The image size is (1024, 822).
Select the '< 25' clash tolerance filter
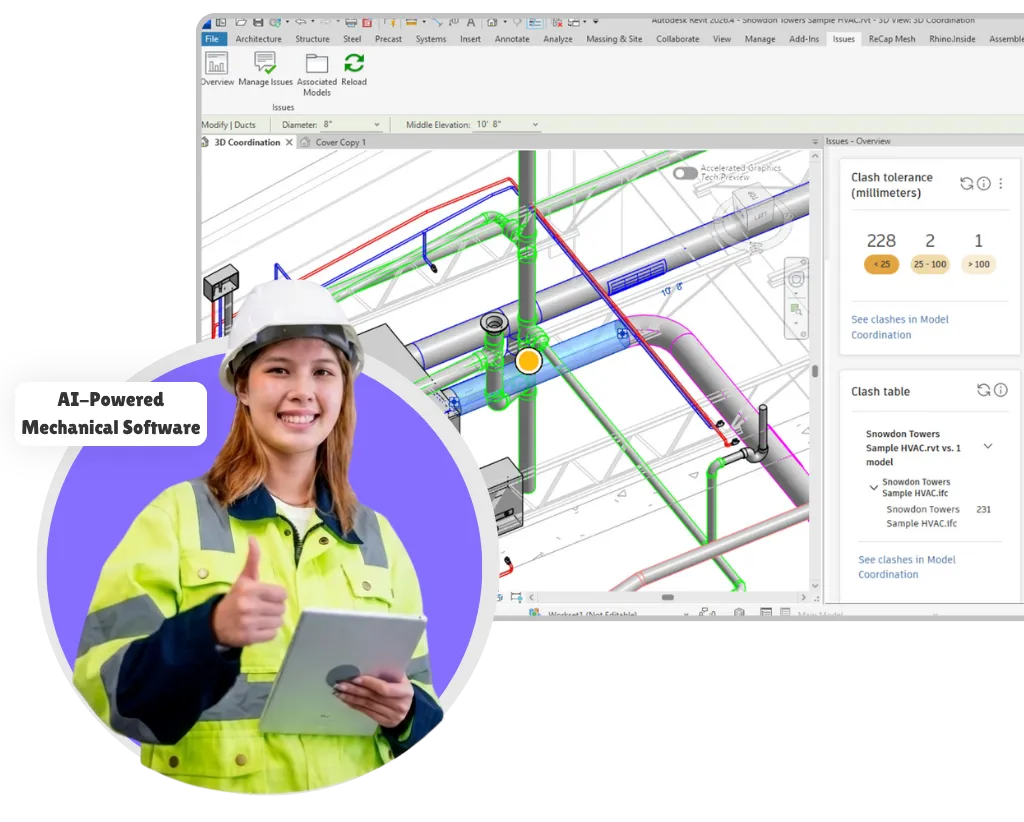[x=881, y=264]
